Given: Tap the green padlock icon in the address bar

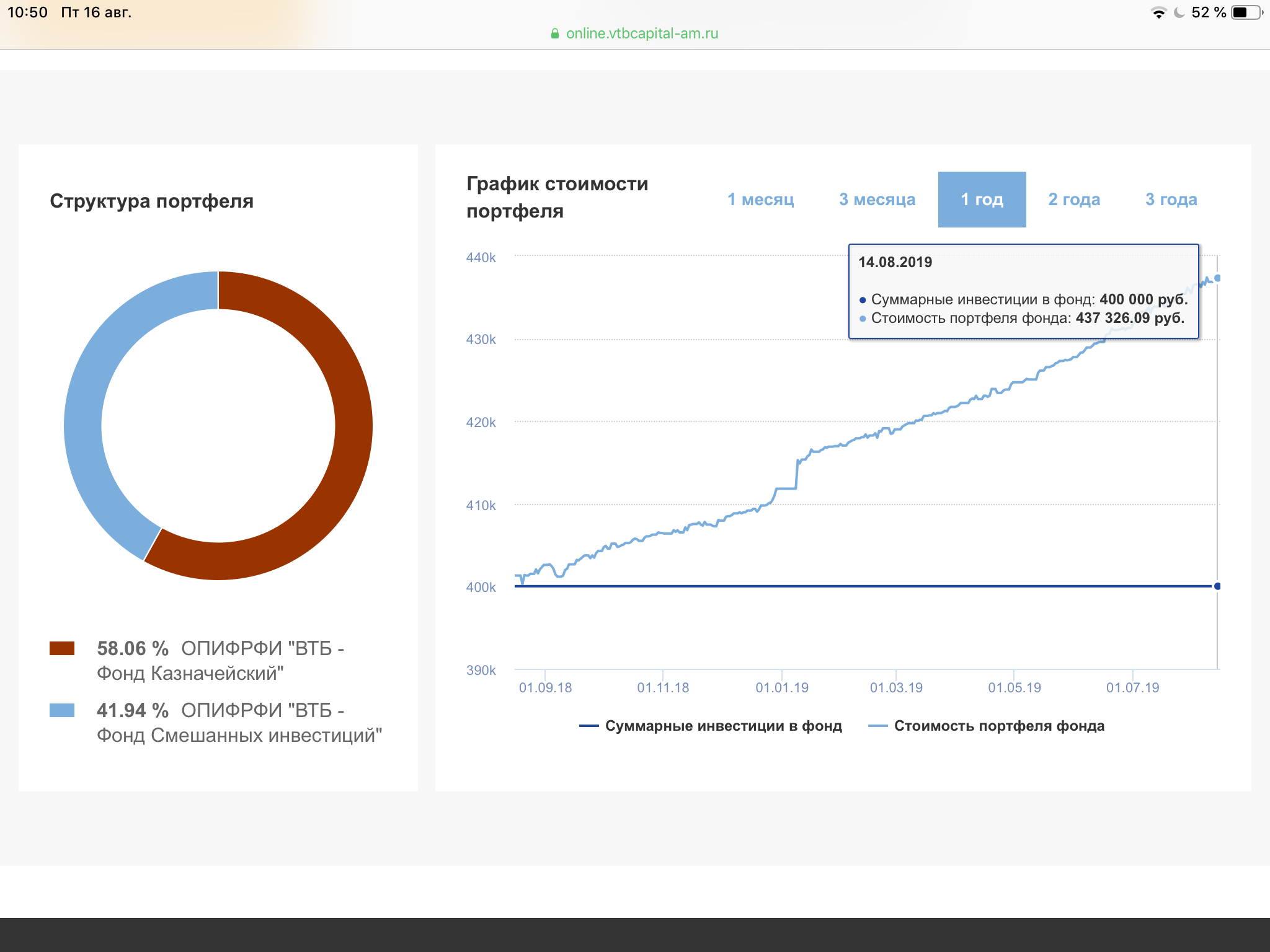Looking at the screenshot, I should [x=555, y=33].
